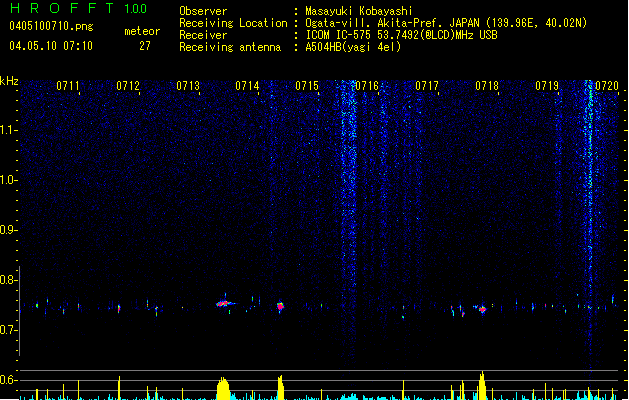Click the yellow intensity peak at 0718

482,386
